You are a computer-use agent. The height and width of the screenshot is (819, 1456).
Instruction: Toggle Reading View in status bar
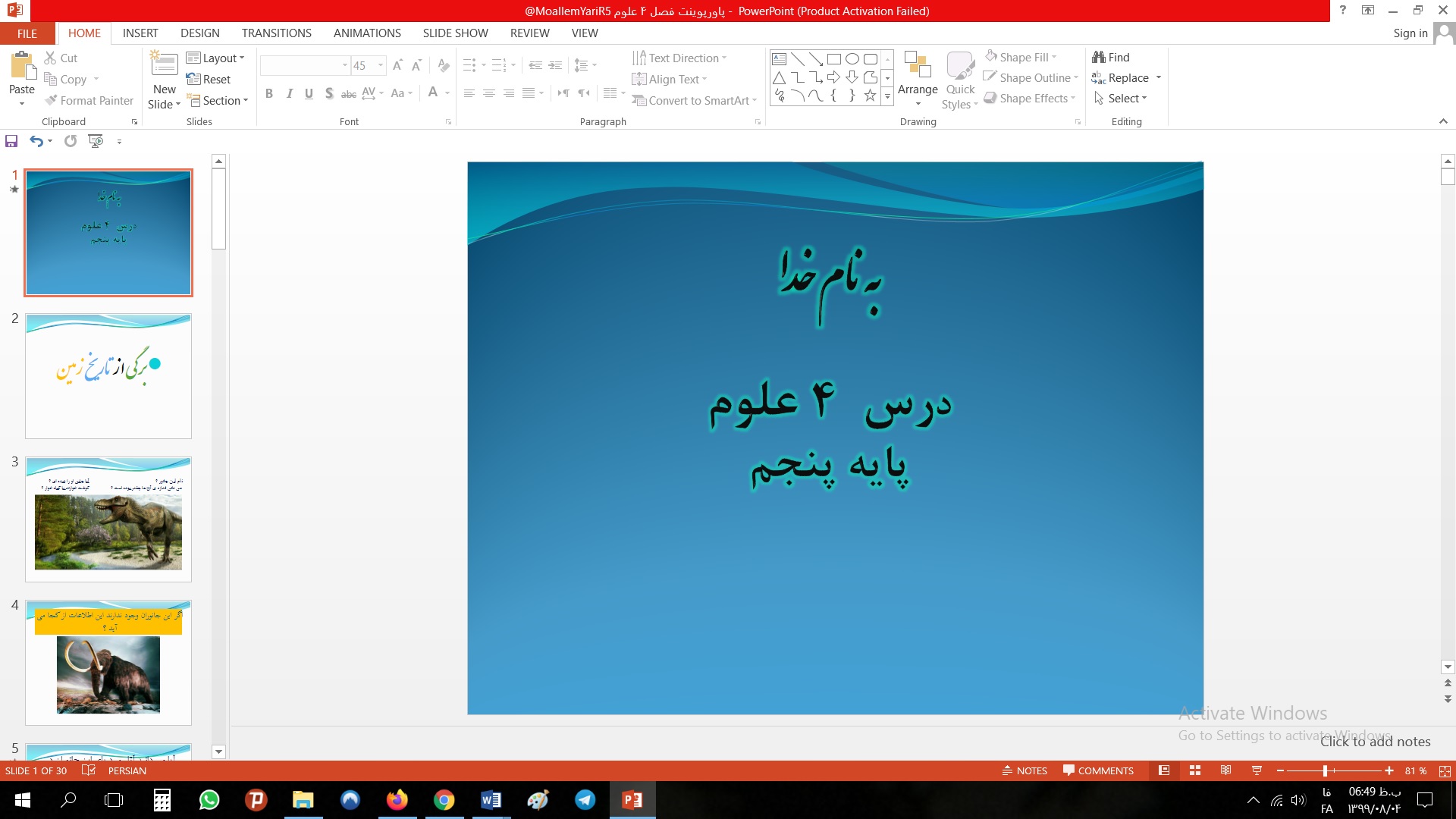(x=1225, y=770)
